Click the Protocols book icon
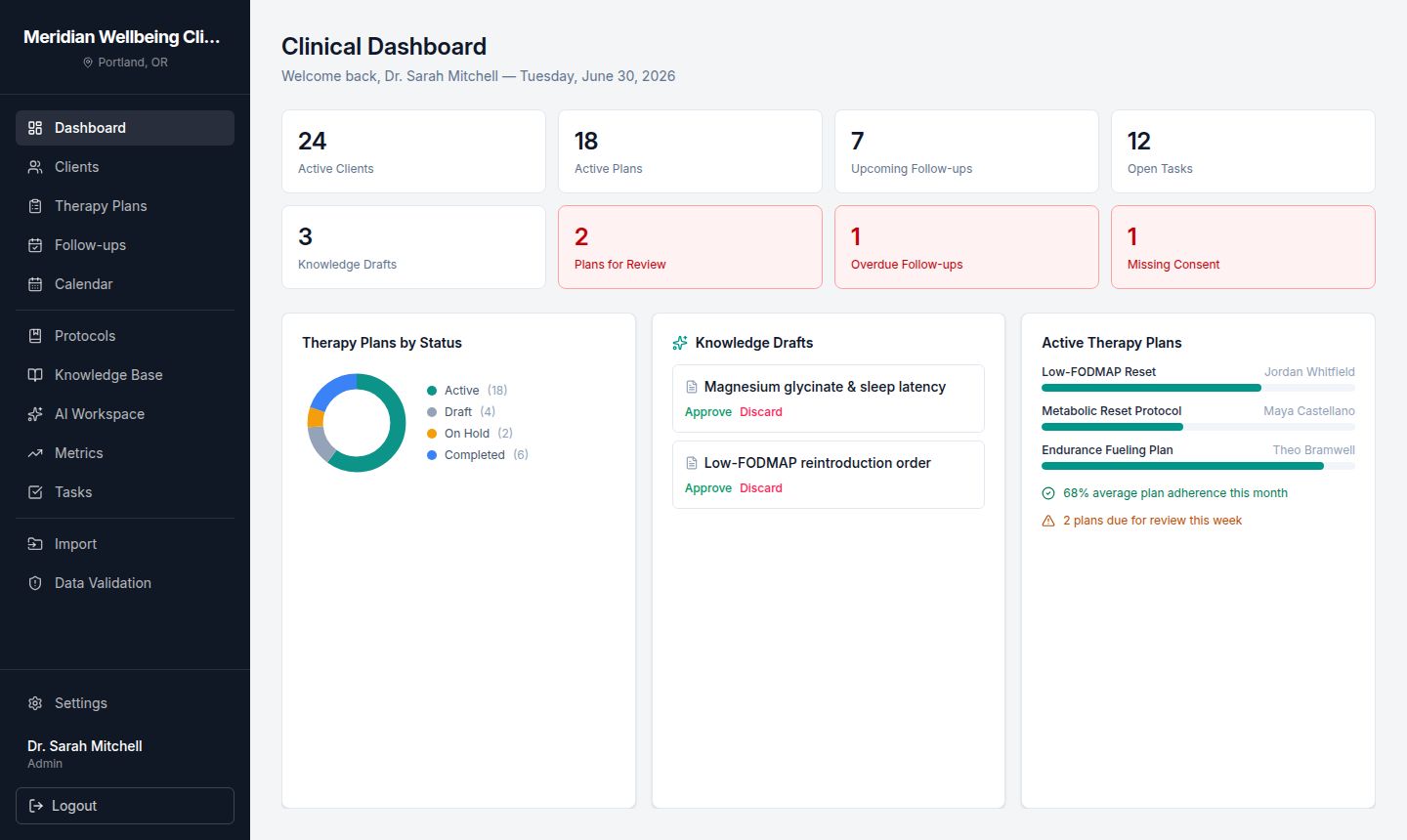1407x840 pixels. pyautogui.click(x=35, y=336)
